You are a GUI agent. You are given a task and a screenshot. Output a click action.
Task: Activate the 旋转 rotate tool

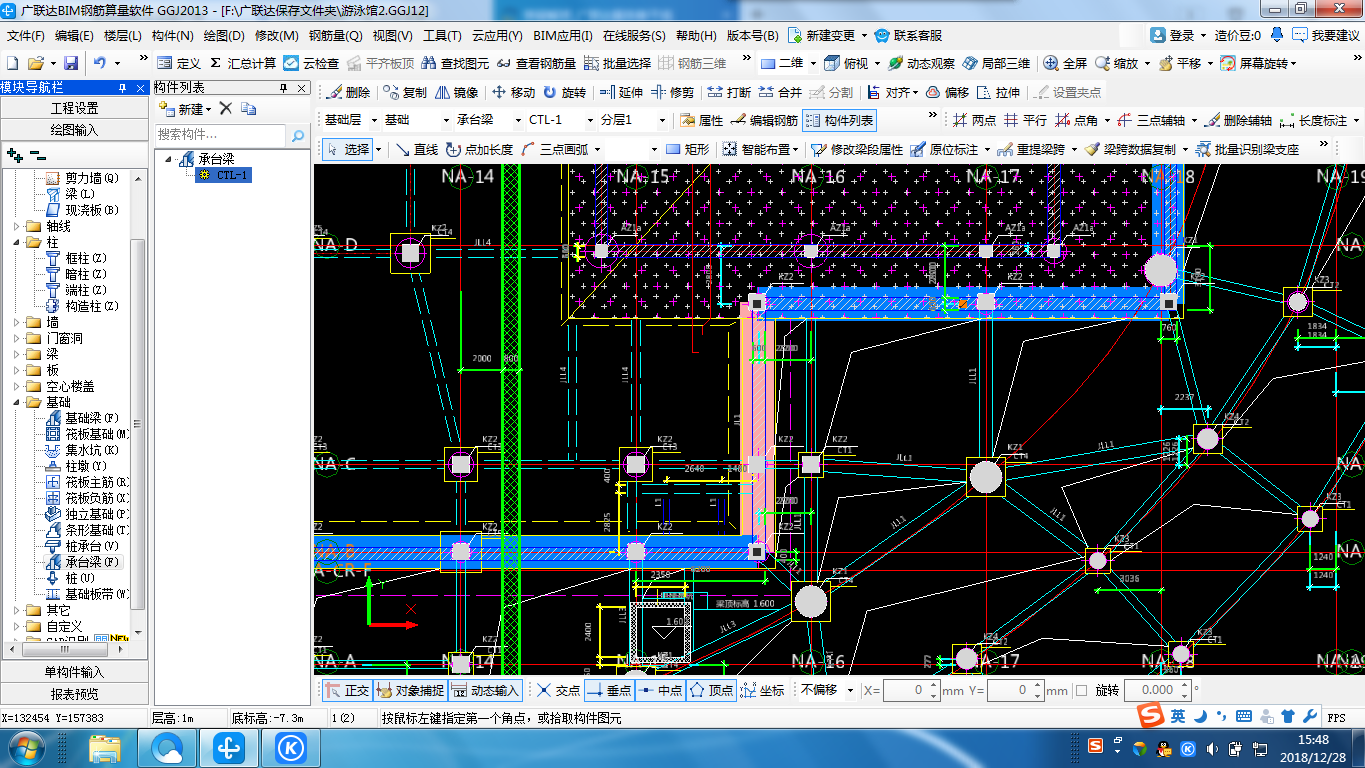pos(564,92)
